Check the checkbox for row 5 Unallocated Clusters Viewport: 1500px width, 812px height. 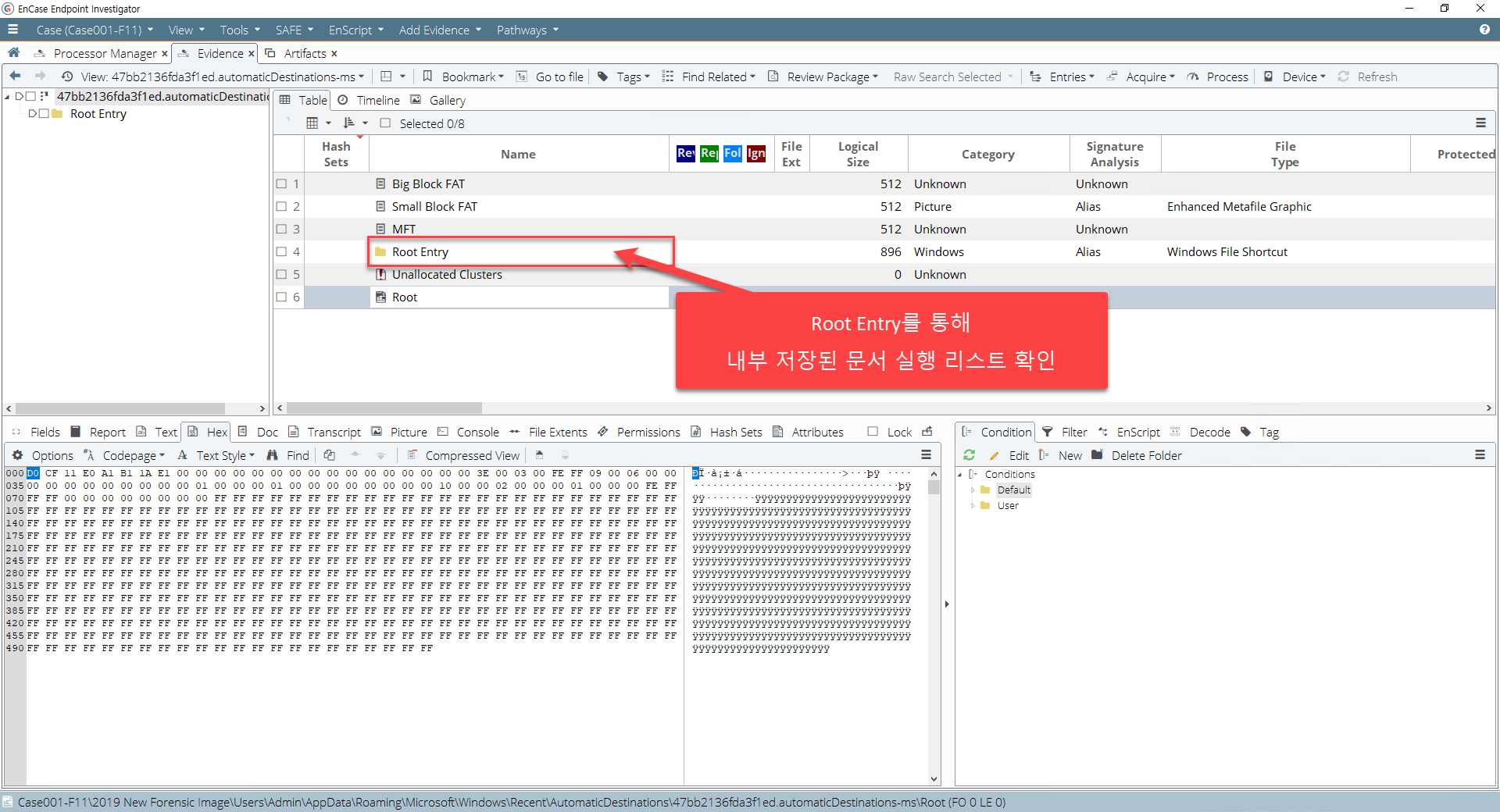281,274
